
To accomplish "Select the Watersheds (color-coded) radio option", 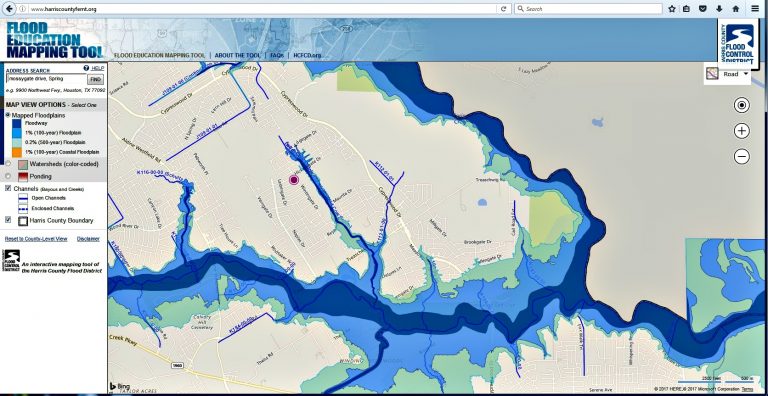I will (7, 164).
